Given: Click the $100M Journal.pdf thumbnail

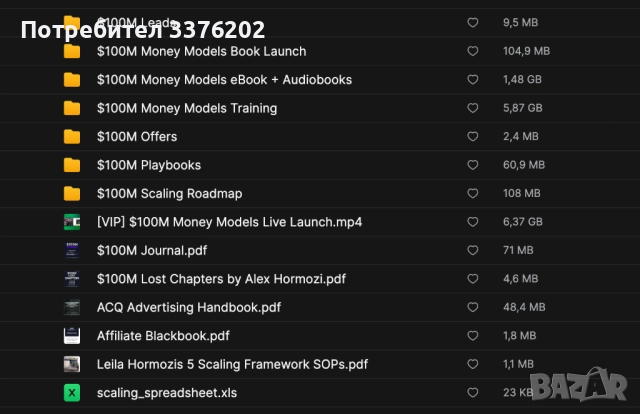Looking at the screenshot, I should [72, 250].
